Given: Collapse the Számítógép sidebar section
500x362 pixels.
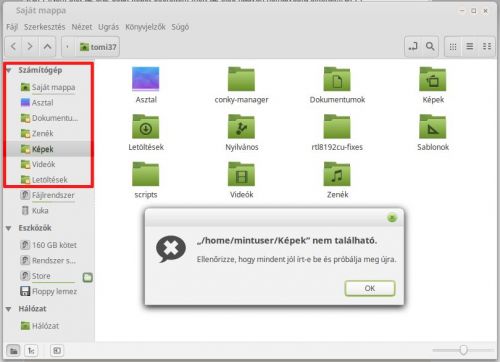Looking at the screenshot, I should point(9,70).
